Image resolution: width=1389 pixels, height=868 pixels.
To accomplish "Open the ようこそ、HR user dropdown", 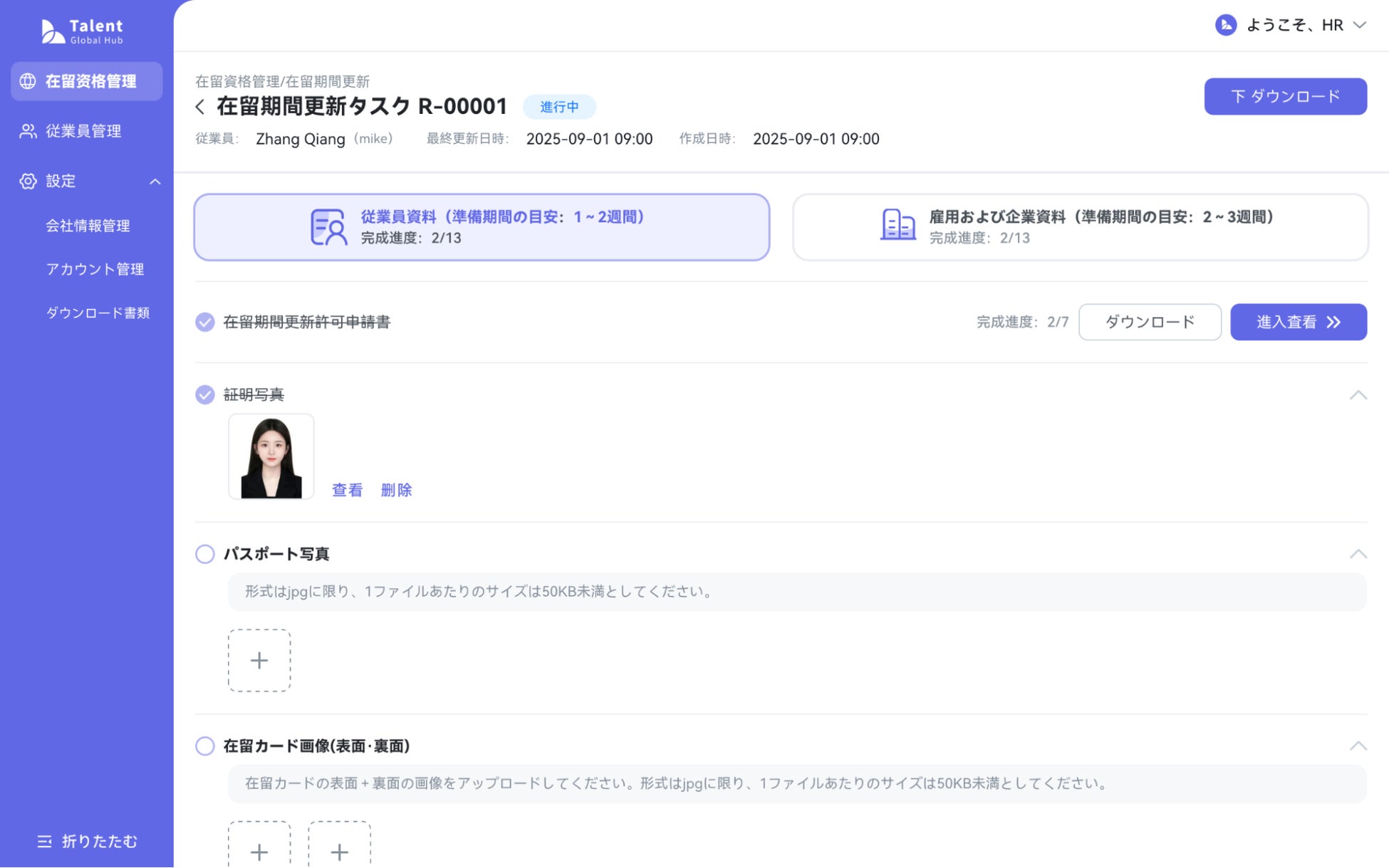I will click(x=1359, y=26).
